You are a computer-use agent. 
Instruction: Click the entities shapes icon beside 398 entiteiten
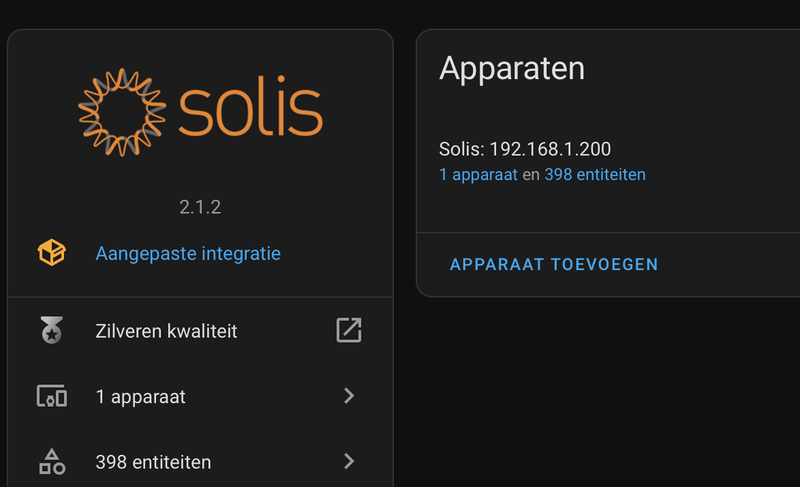(x=52, y=461)
